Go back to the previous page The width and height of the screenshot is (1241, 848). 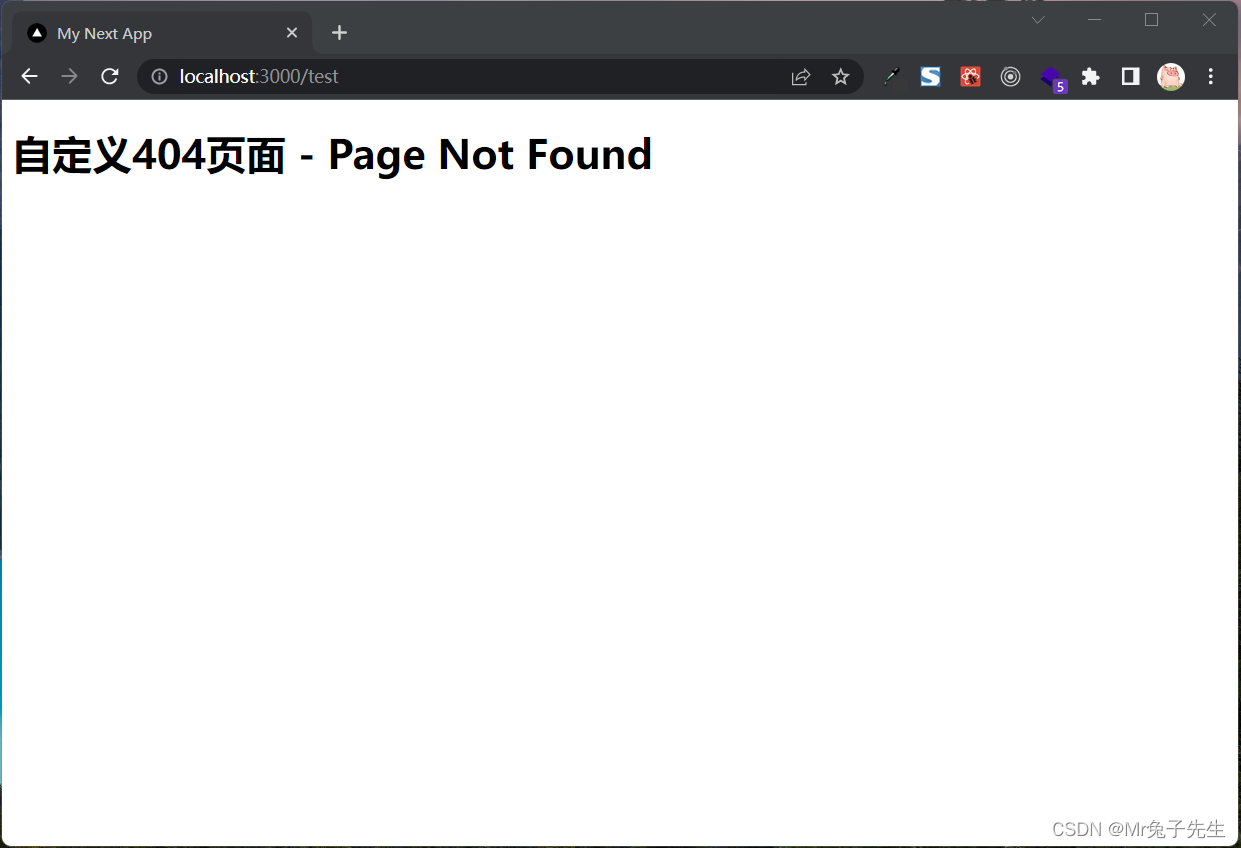tap(29, 77)
